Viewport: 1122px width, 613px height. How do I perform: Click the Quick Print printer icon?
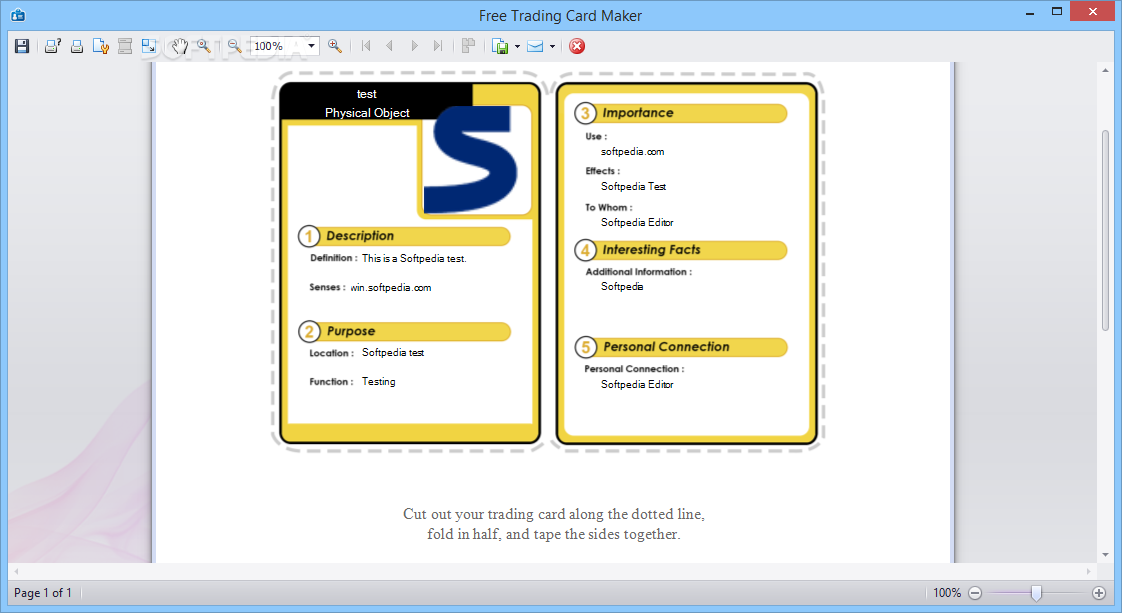(77, 46)
